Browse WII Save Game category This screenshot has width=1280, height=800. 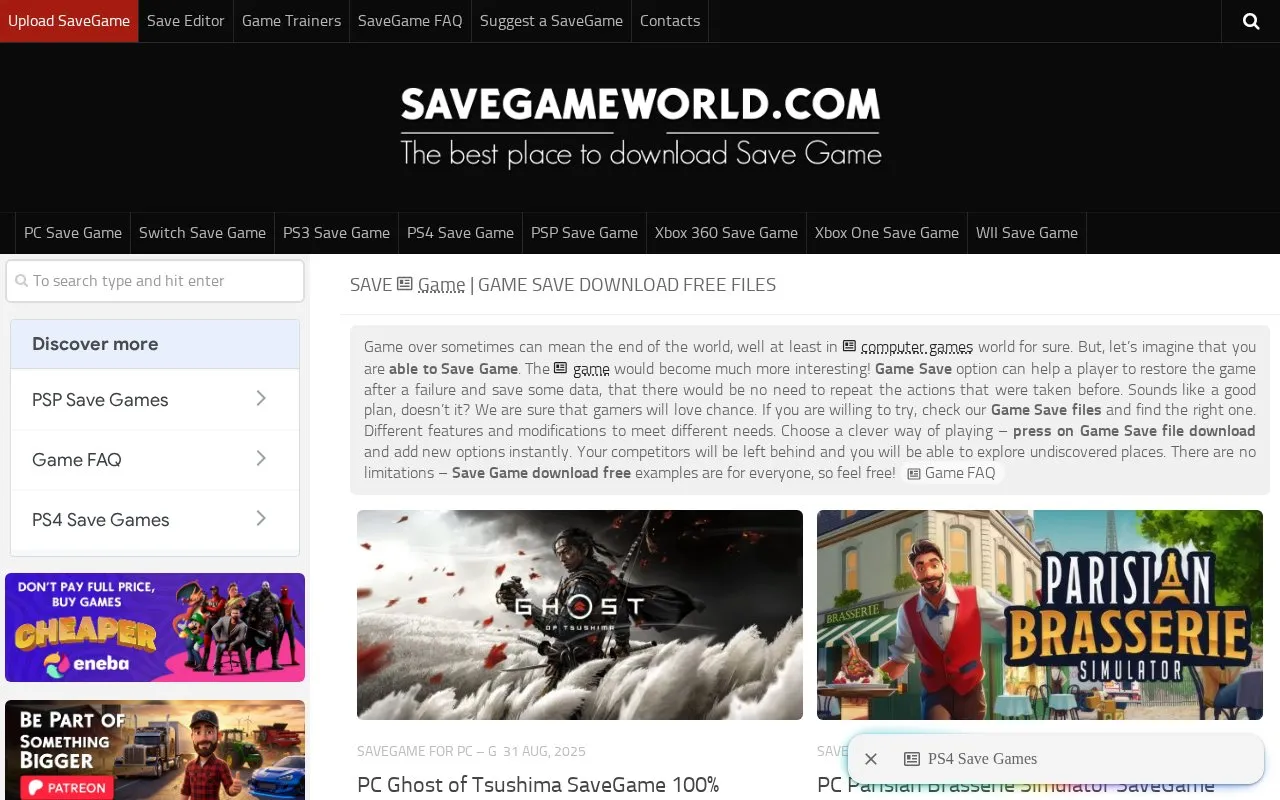tap(1027, 233)
